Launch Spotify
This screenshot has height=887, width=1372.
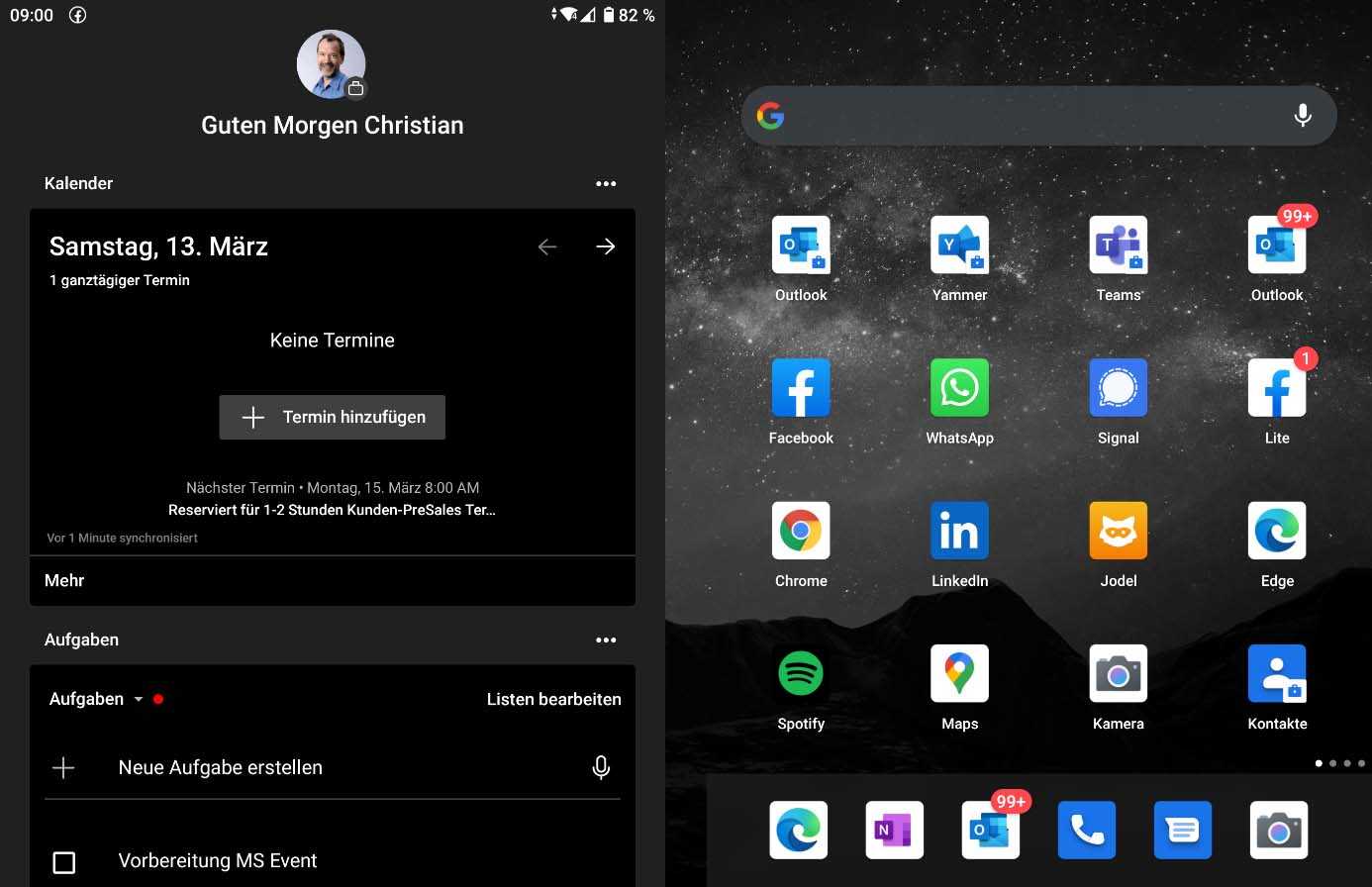pyautogui.click(x=801, y=673)
